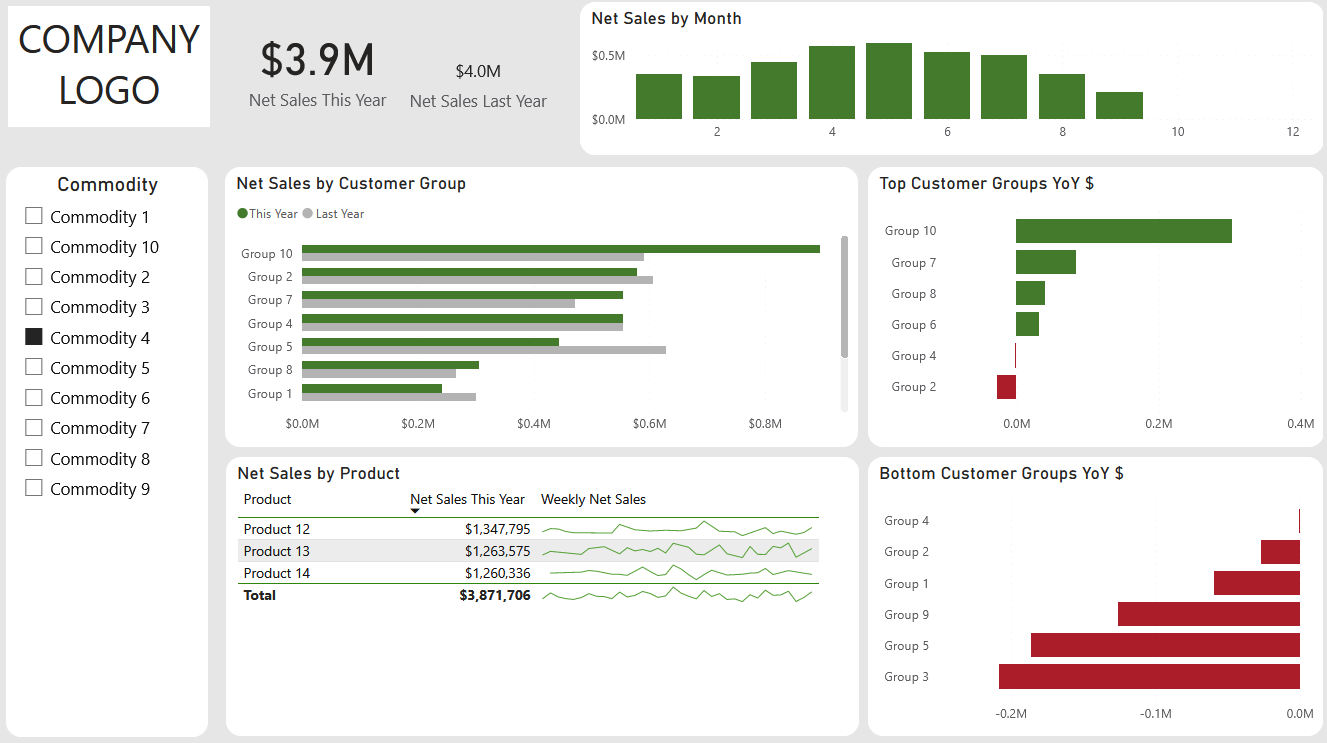
Task: Click the Group 3 red bar in Bottom Customer Groups
Action: pyautogui.click(x=1149, y=677)
